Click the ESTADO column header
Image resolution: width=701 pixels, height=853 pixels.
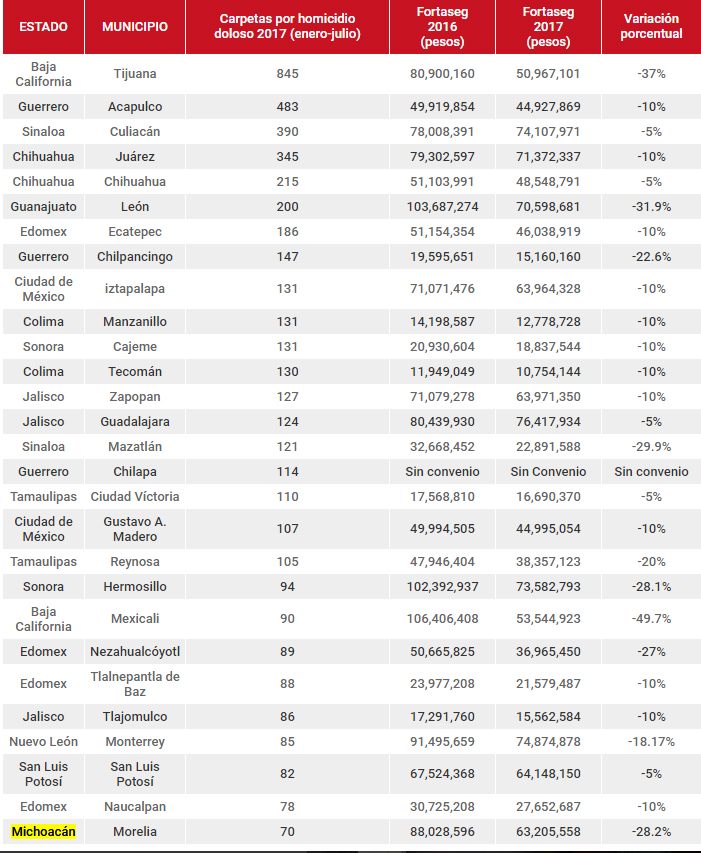pos(43,26)
